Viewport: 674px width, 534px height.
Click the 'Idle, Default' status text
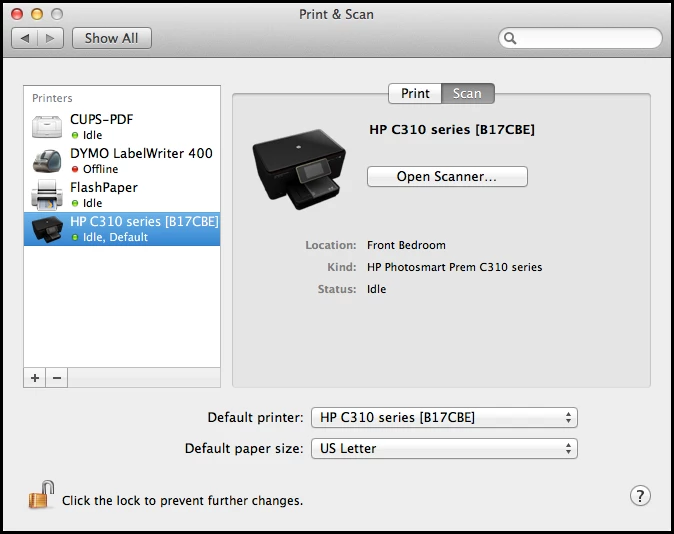pyautogui.click(x=115, y=237)
